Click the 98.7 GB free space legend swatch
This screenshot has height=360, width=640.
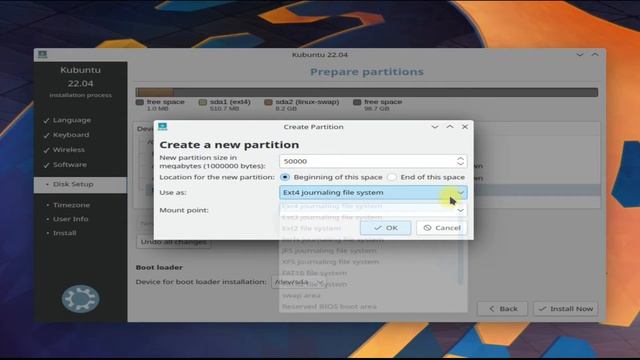(357, 102)
